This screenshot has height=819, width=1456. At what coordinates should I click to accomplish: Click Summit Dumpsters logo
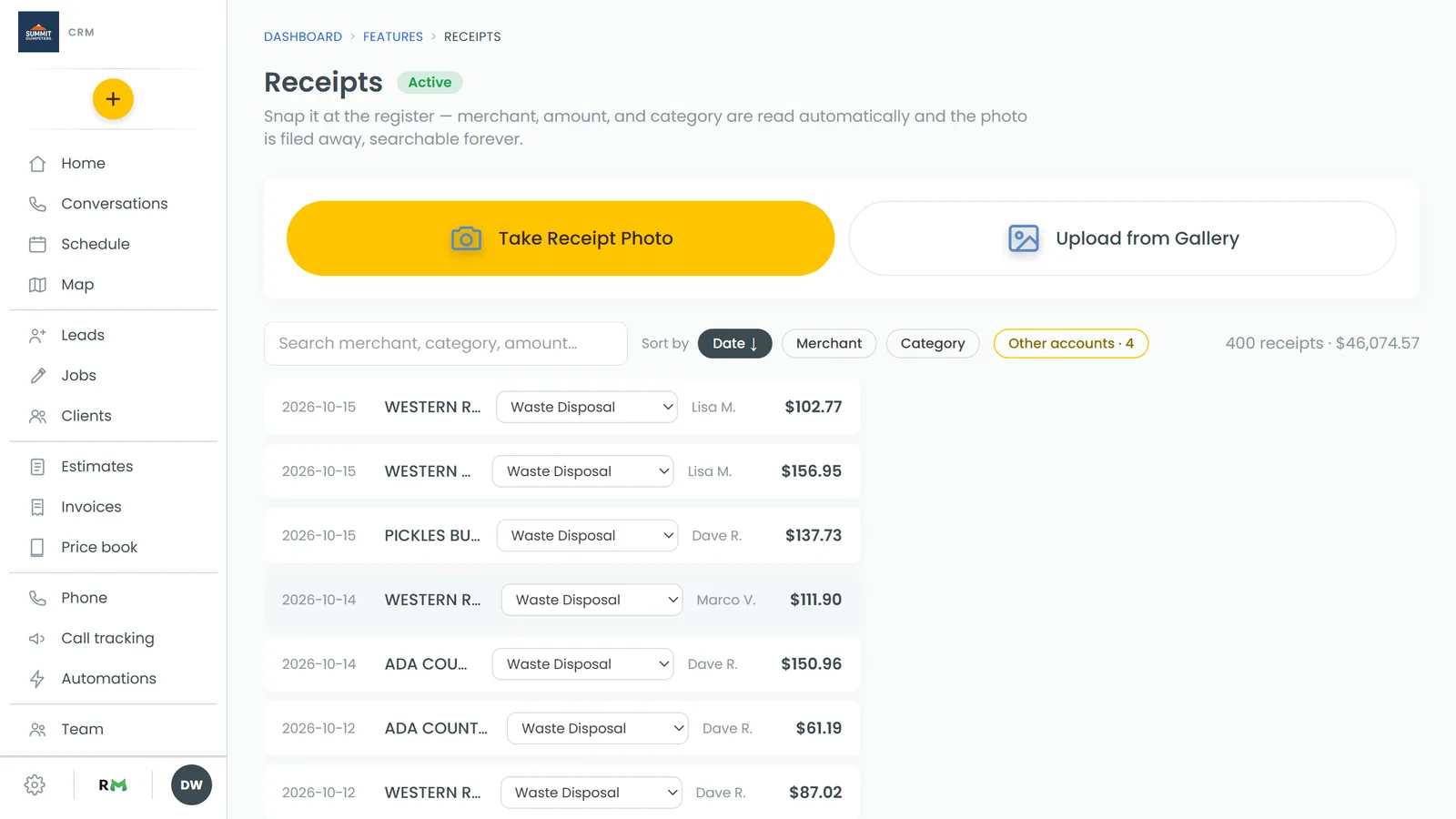[x=38, y=32]
